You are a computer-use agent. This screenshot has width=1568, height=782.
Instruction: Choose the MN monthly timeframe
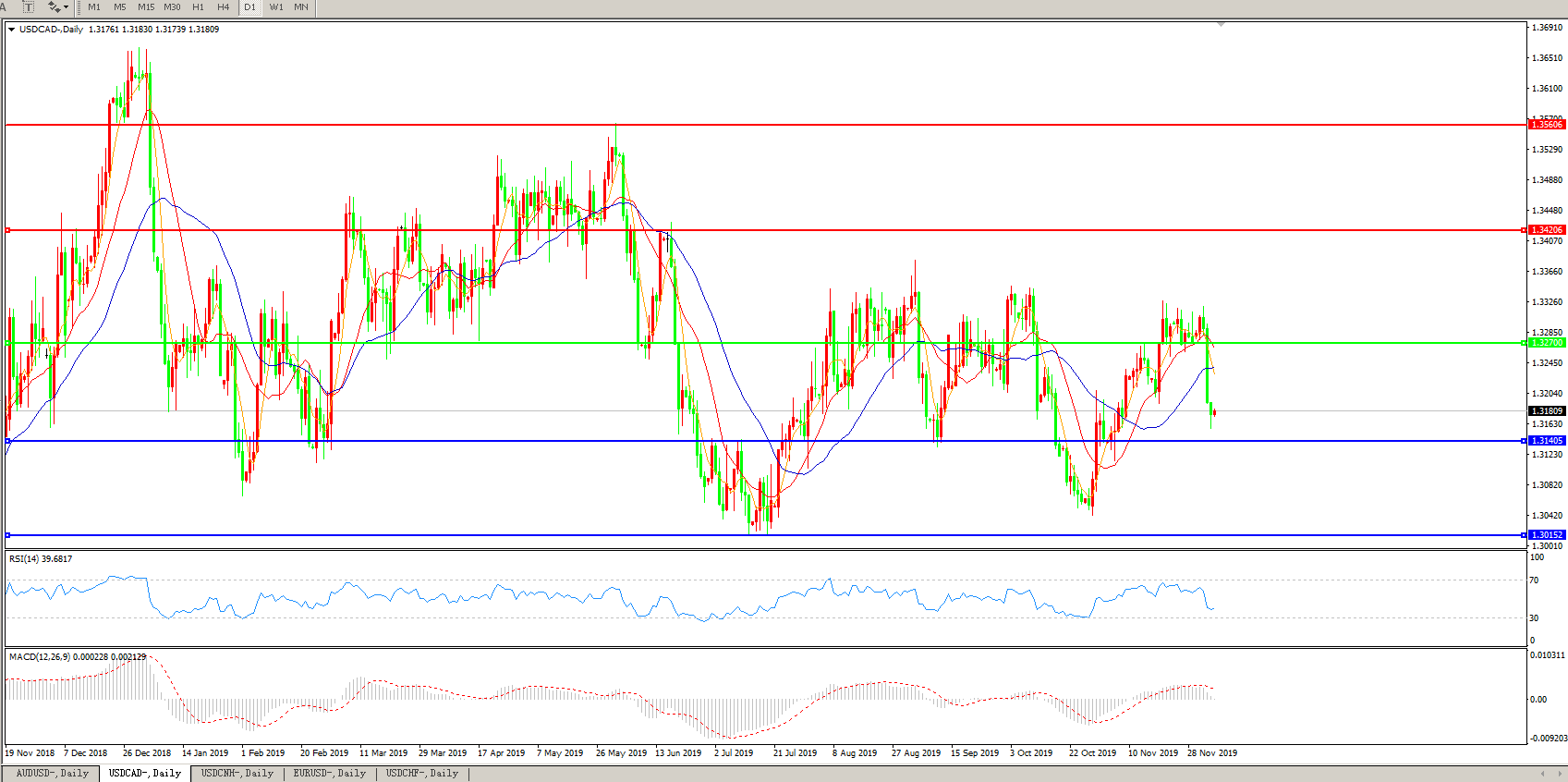(301, 6)
